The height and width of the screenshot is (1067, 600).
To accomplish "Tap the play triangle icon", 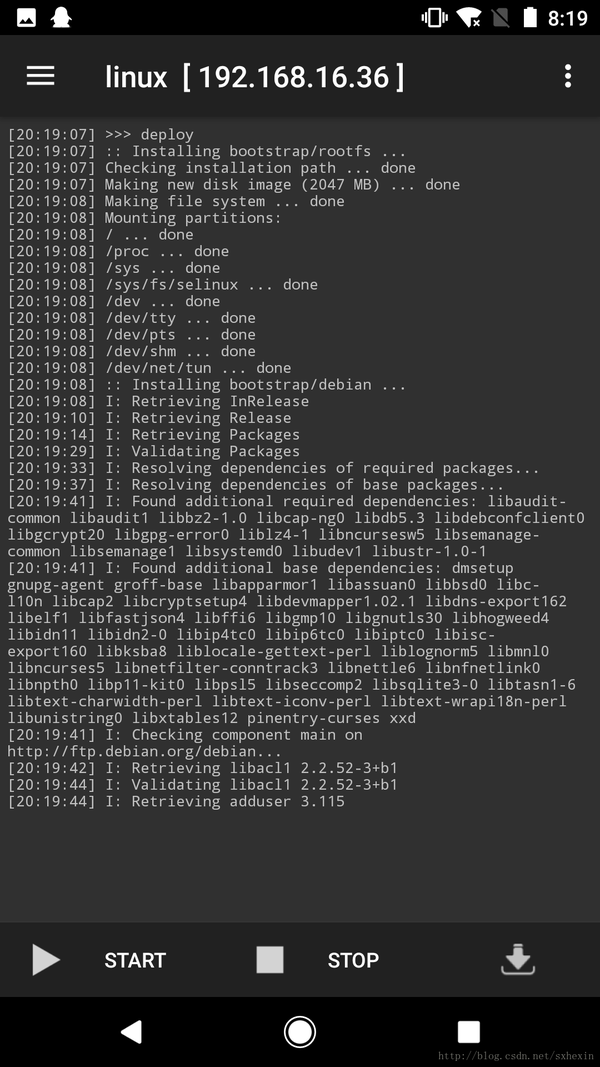I will (45, 960).
